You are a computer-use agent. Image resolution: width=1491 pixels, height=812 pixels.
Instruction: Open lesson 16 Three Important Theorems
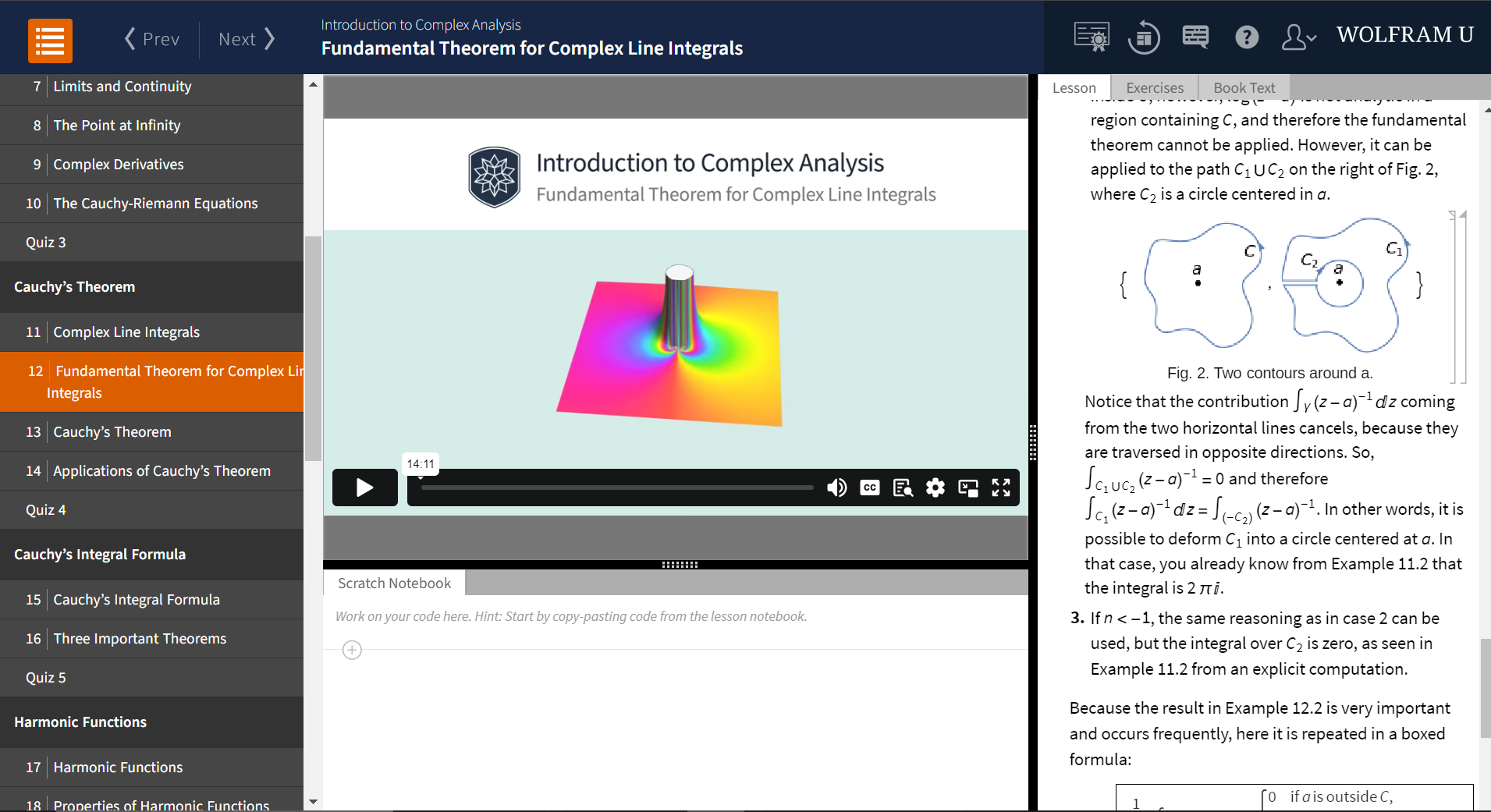pyautogui.click(x=151, y=639)
